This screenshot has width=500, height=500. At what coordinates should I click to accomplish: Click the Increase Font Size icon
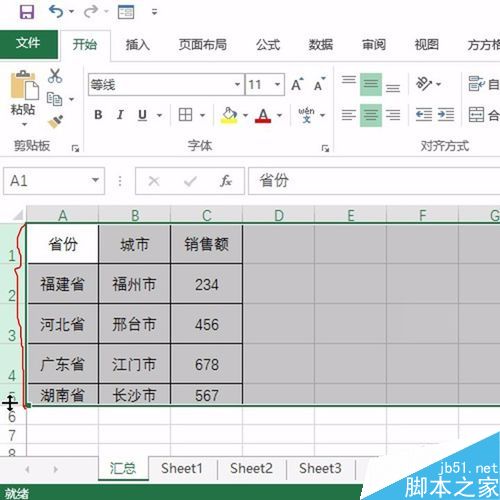[x=297, y=85]
